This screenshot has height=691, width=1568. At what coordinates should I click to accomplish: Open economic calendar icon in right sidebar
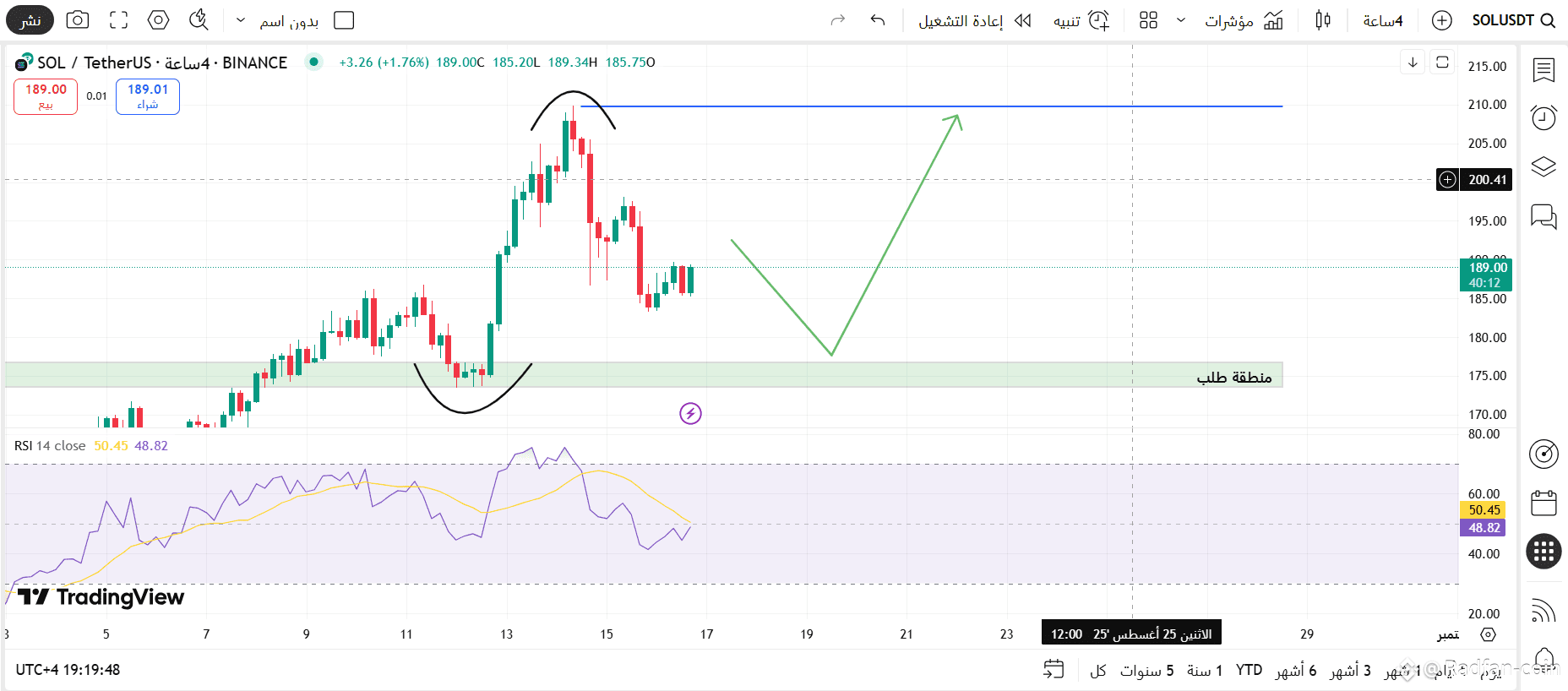coord(1543,503)
